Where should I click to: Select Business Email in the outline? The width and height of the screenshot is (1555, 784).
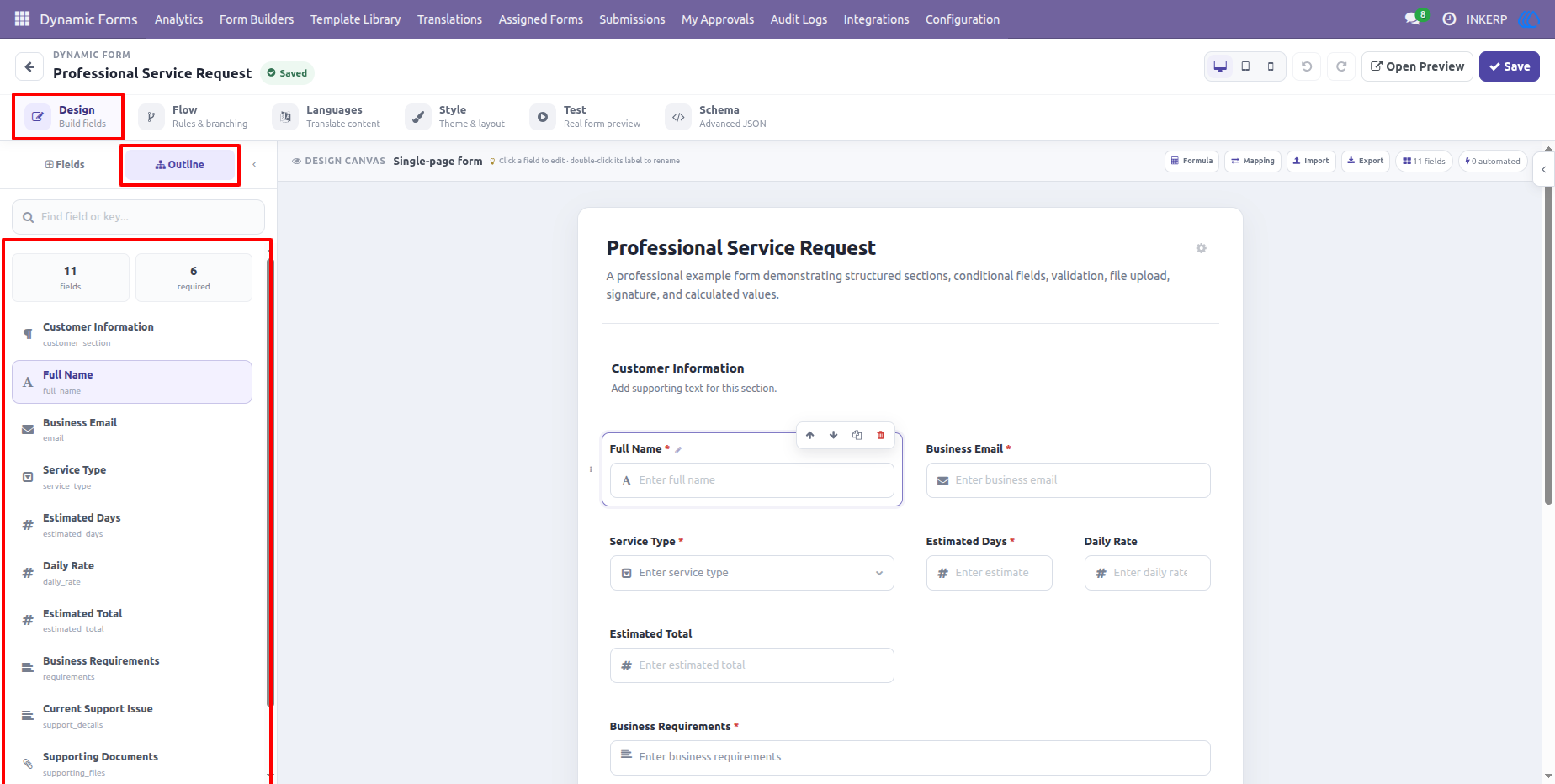[x=132, y=430]
